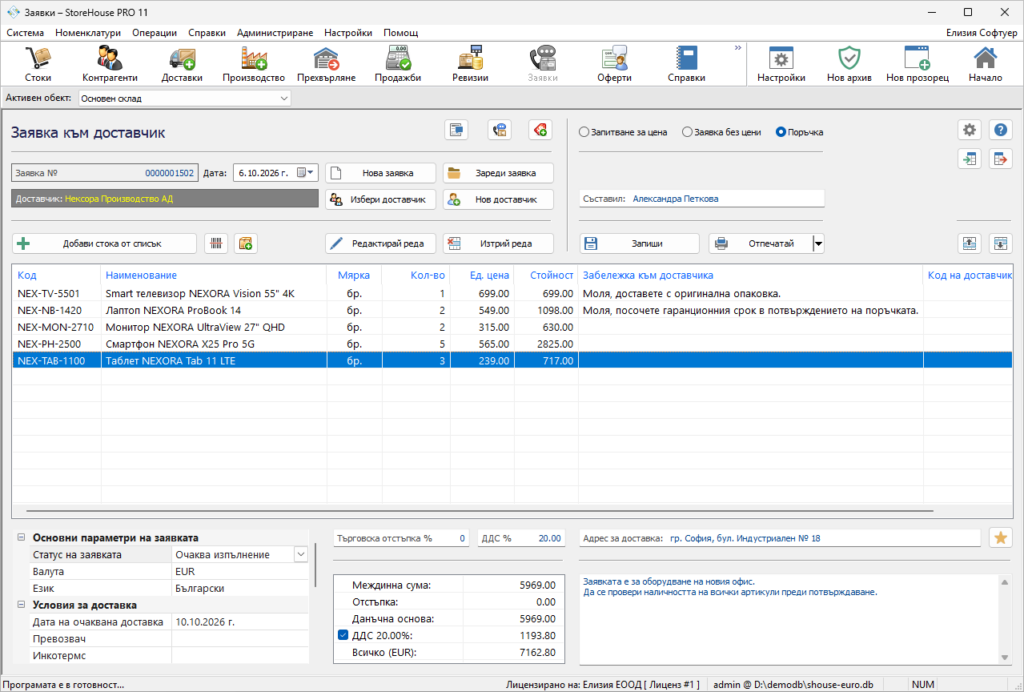Image resolution: width=1024 pixels, height=692 pixels.
Task: Open the Администриране menu
Action: (275, 33)
